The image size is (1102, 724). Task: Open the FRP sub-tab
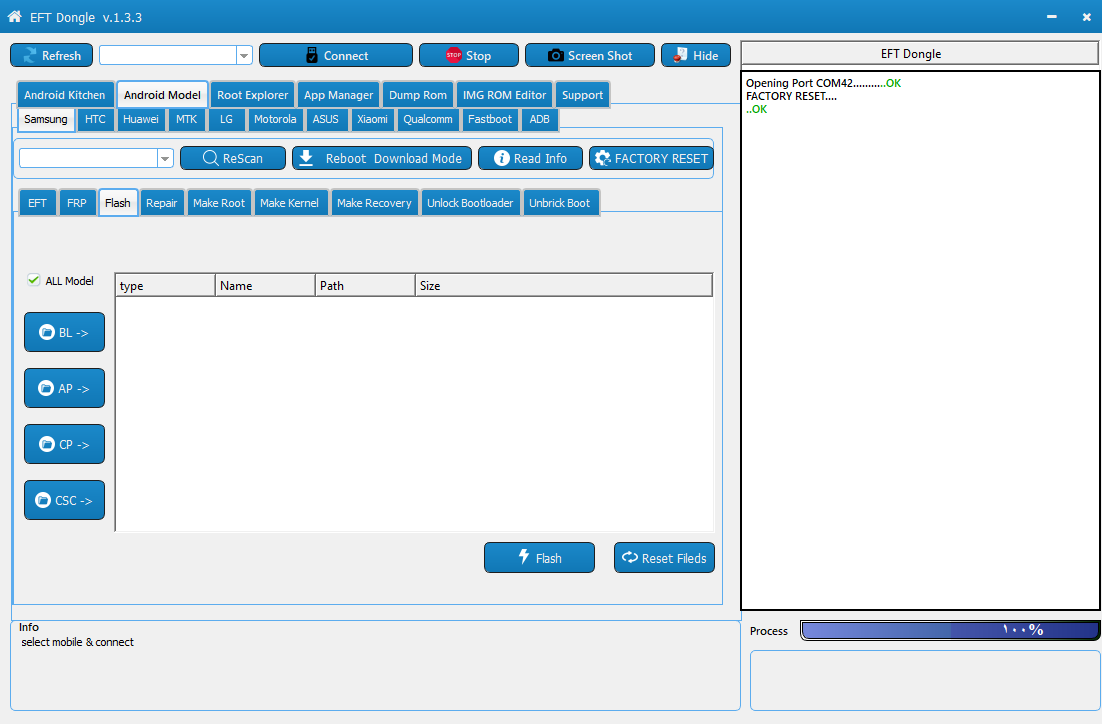(77, 202)
